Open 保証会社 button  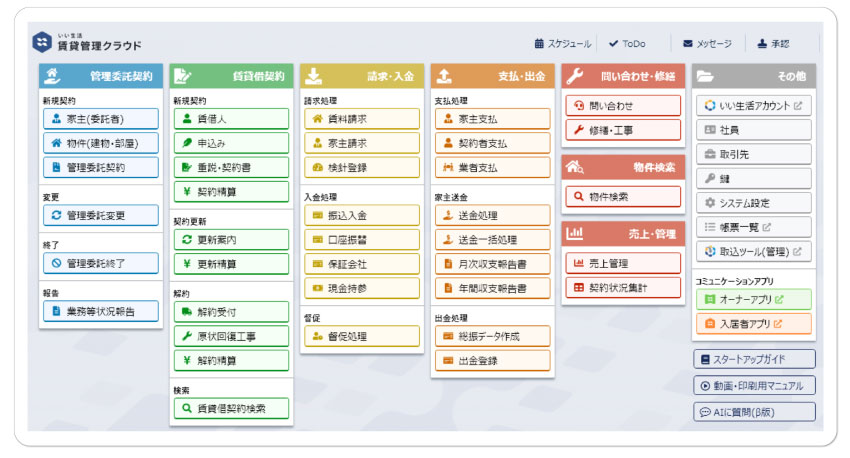(362, 264)
